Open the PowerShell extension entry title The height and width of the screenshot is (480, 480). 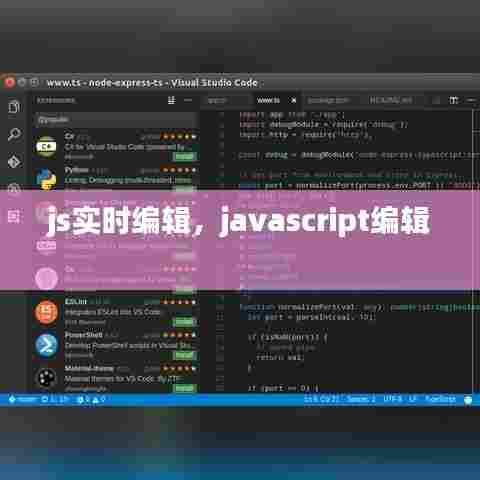pyautogui.click(x=83, y=334)
